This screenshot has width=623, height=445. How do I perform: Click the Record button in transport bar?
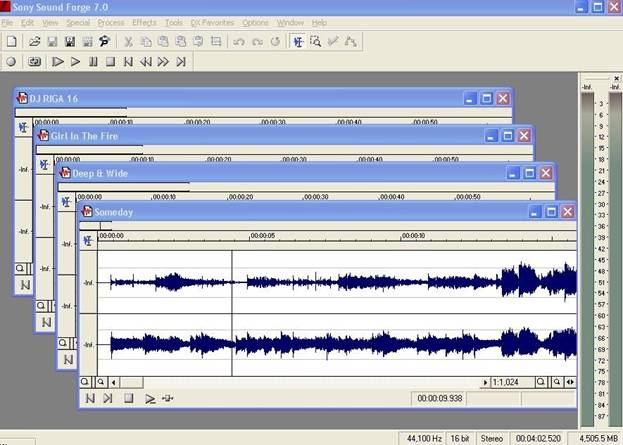[x=11, y=62]
